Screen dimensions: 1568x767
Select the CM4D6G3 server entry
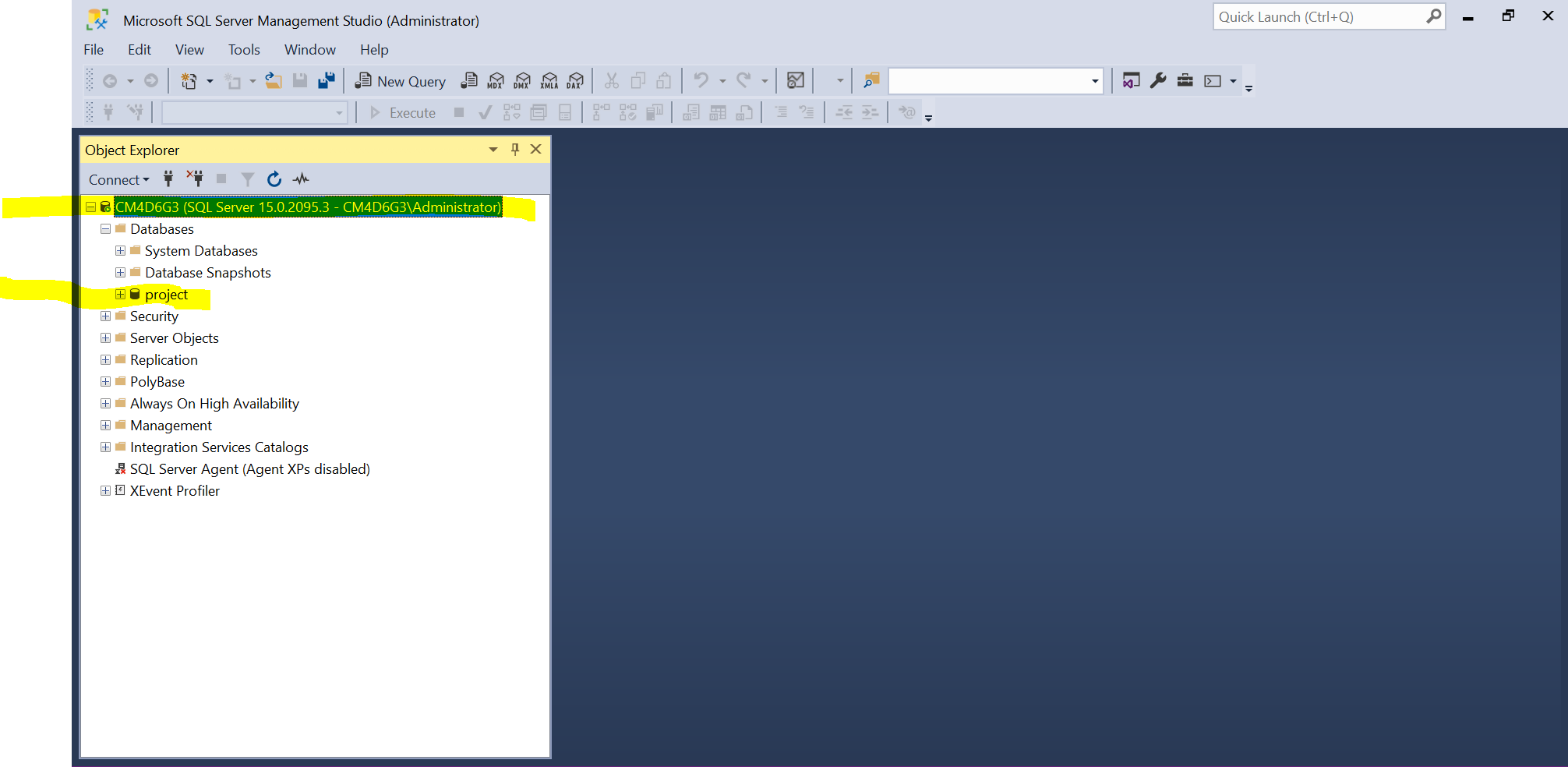pos(308,207)
